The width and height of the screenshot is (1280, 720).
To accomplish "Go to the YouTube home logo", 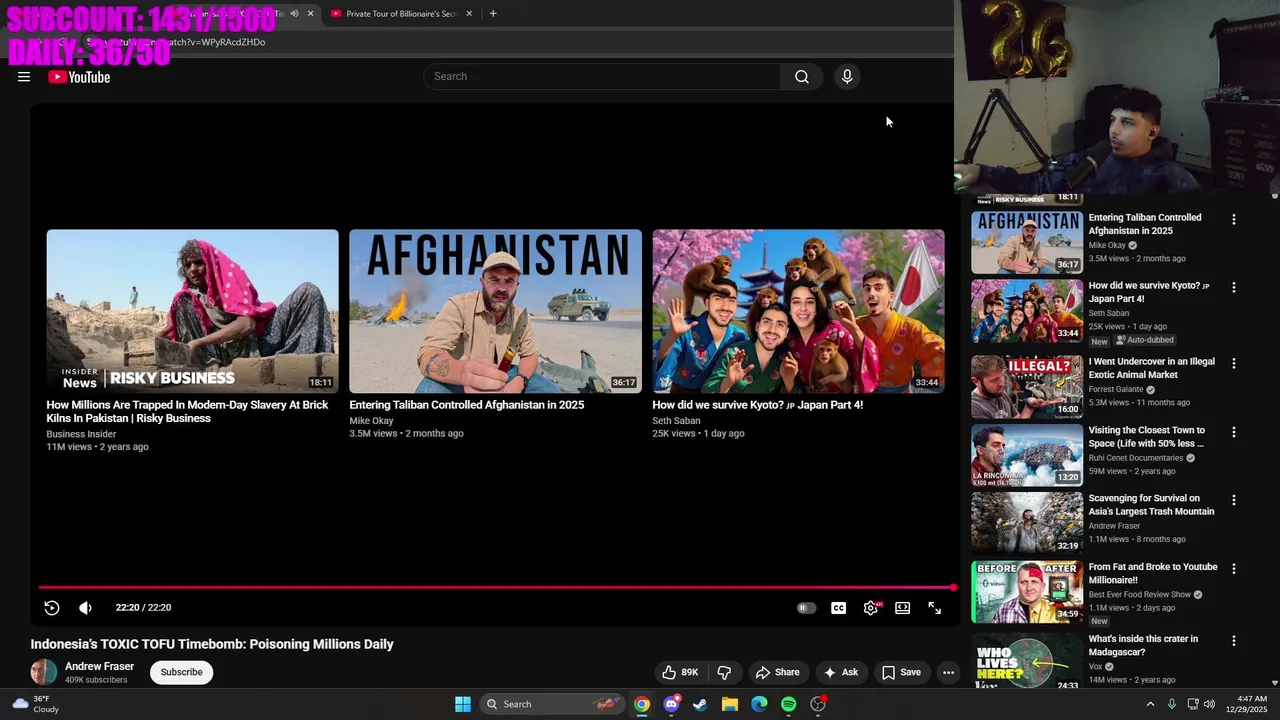I will click(79, 77).
